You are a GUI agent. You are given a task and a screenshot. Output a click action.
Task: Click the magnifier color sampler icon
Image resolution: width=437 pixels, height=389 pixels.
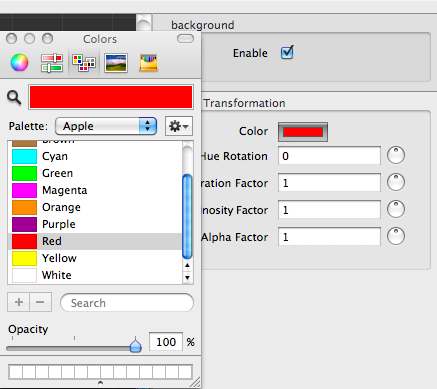click(14, 98)
